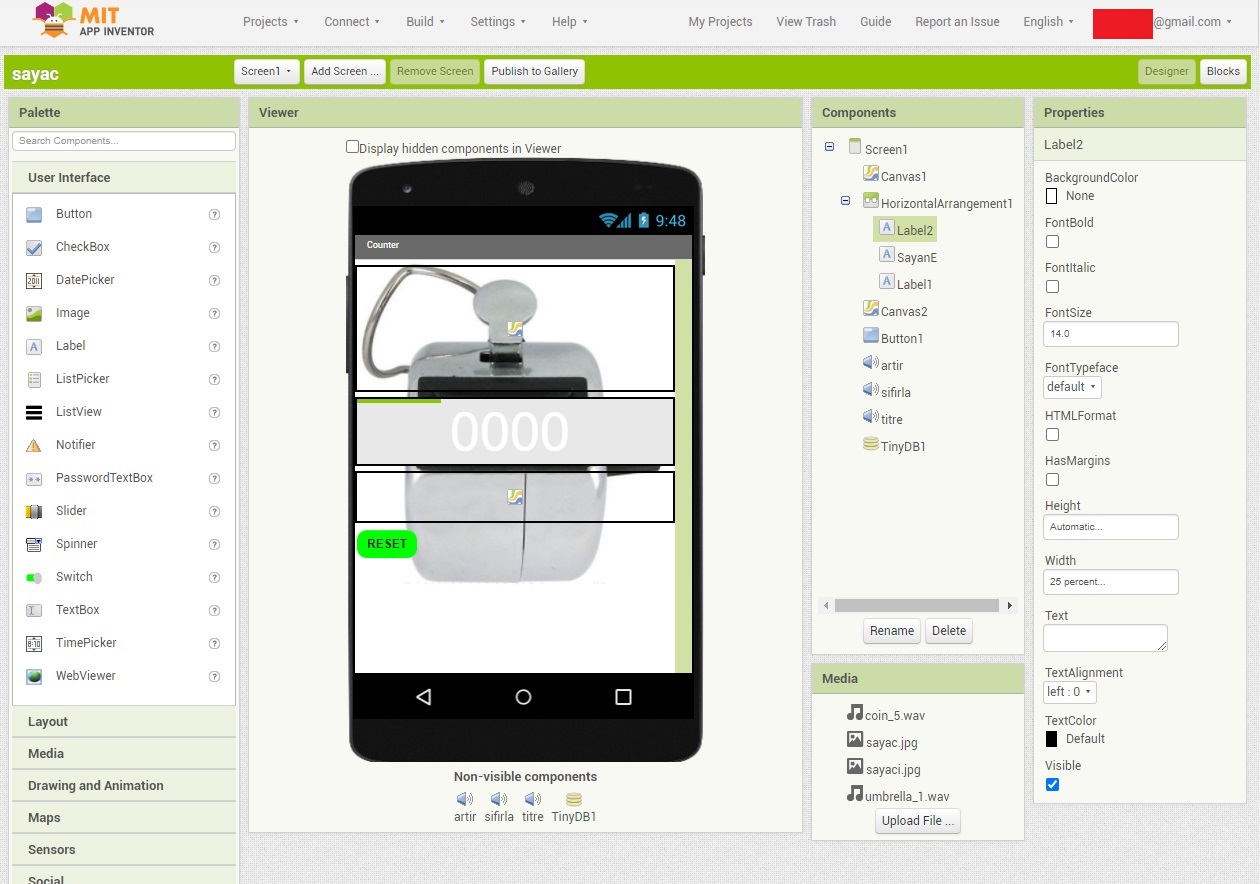Expand the Layout palette section
The image size is (1260, 884).
point(124,721)
